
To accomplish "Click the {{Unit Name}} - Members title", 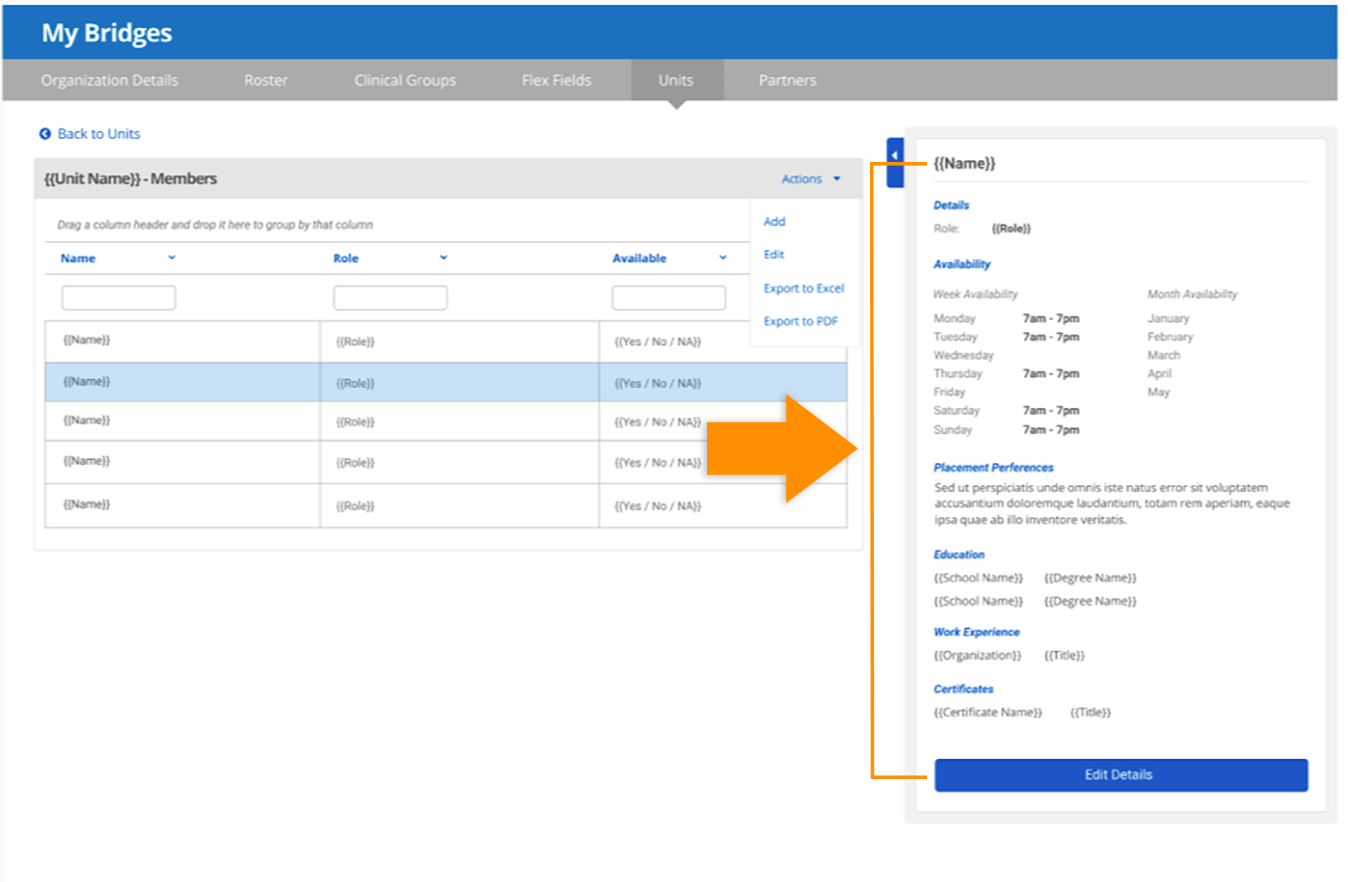I will pos(131,179).
